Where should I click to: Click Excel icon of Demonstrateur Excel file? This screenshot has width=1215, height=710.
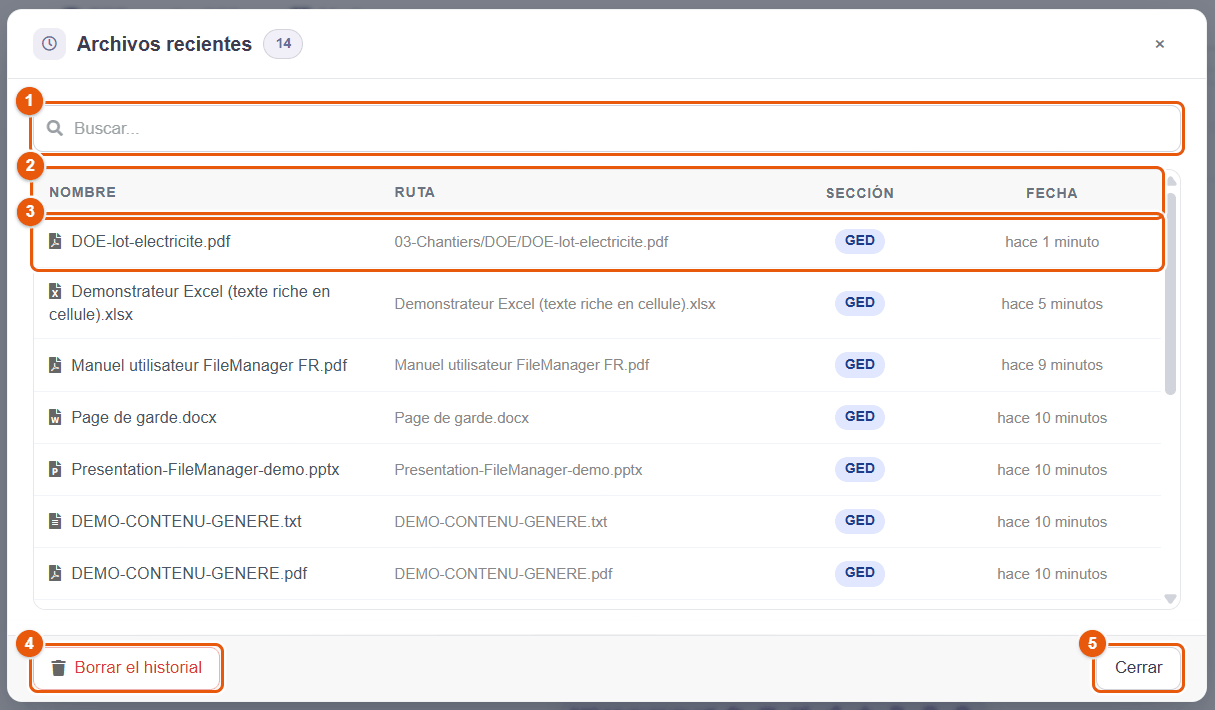pyautogui.click(x=55, y=292)
